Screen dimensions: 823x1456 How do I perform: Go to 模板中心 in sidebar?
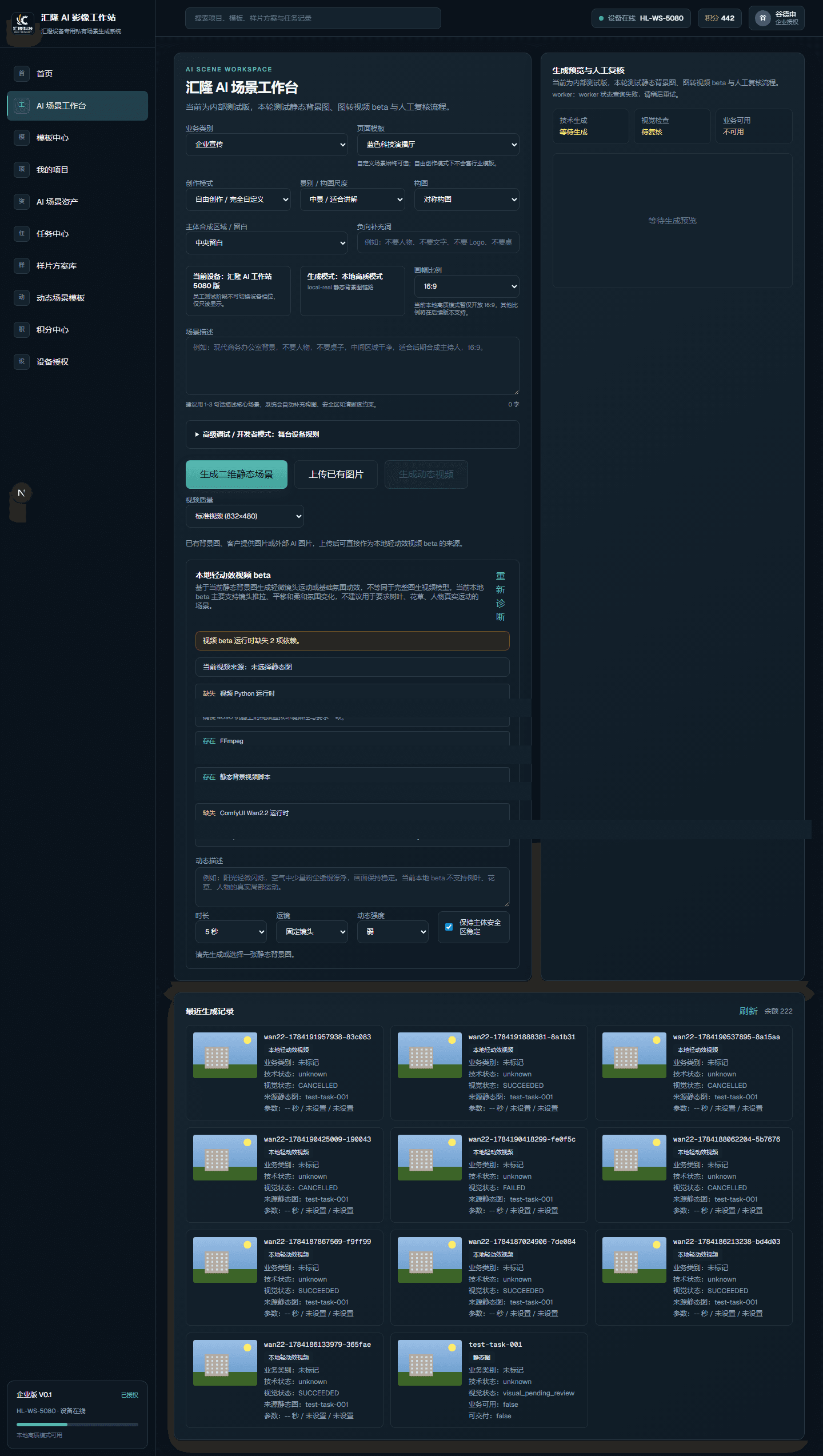[x=77, y=137]
